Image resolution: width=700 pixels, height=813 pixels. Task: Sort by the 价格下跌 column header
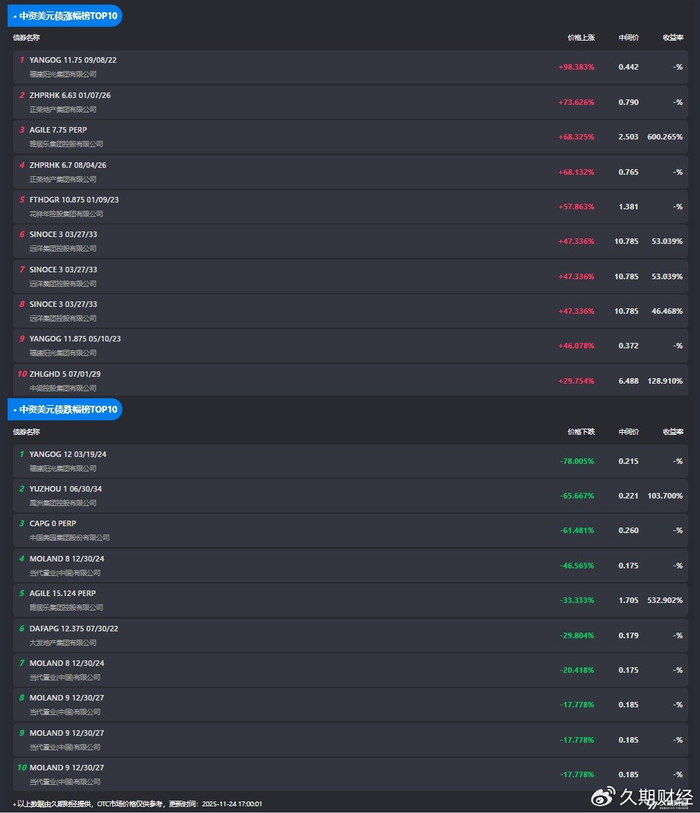[581, 431]
